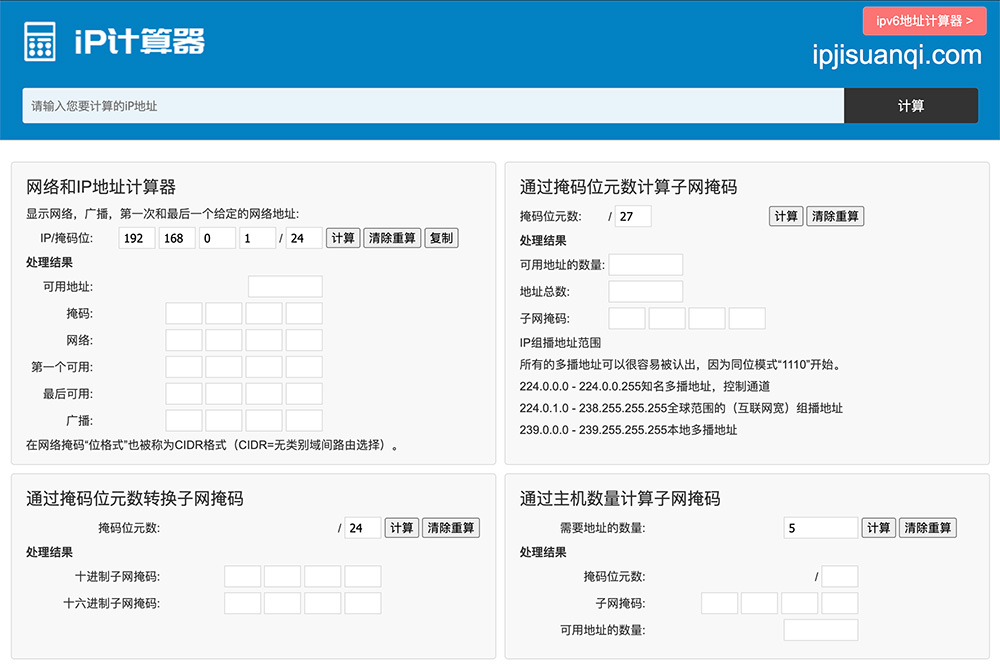Select the second IP octet field containing 168
1000x666 pixels.
tap(177, 238)
